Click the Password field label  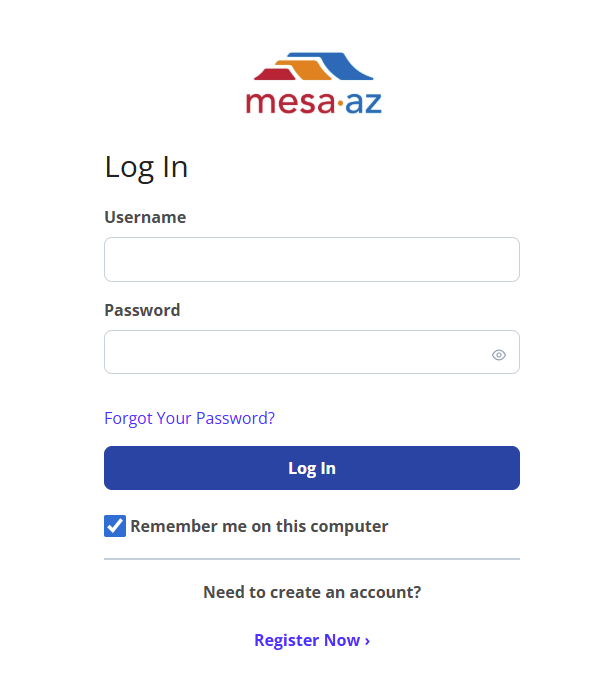142,310
